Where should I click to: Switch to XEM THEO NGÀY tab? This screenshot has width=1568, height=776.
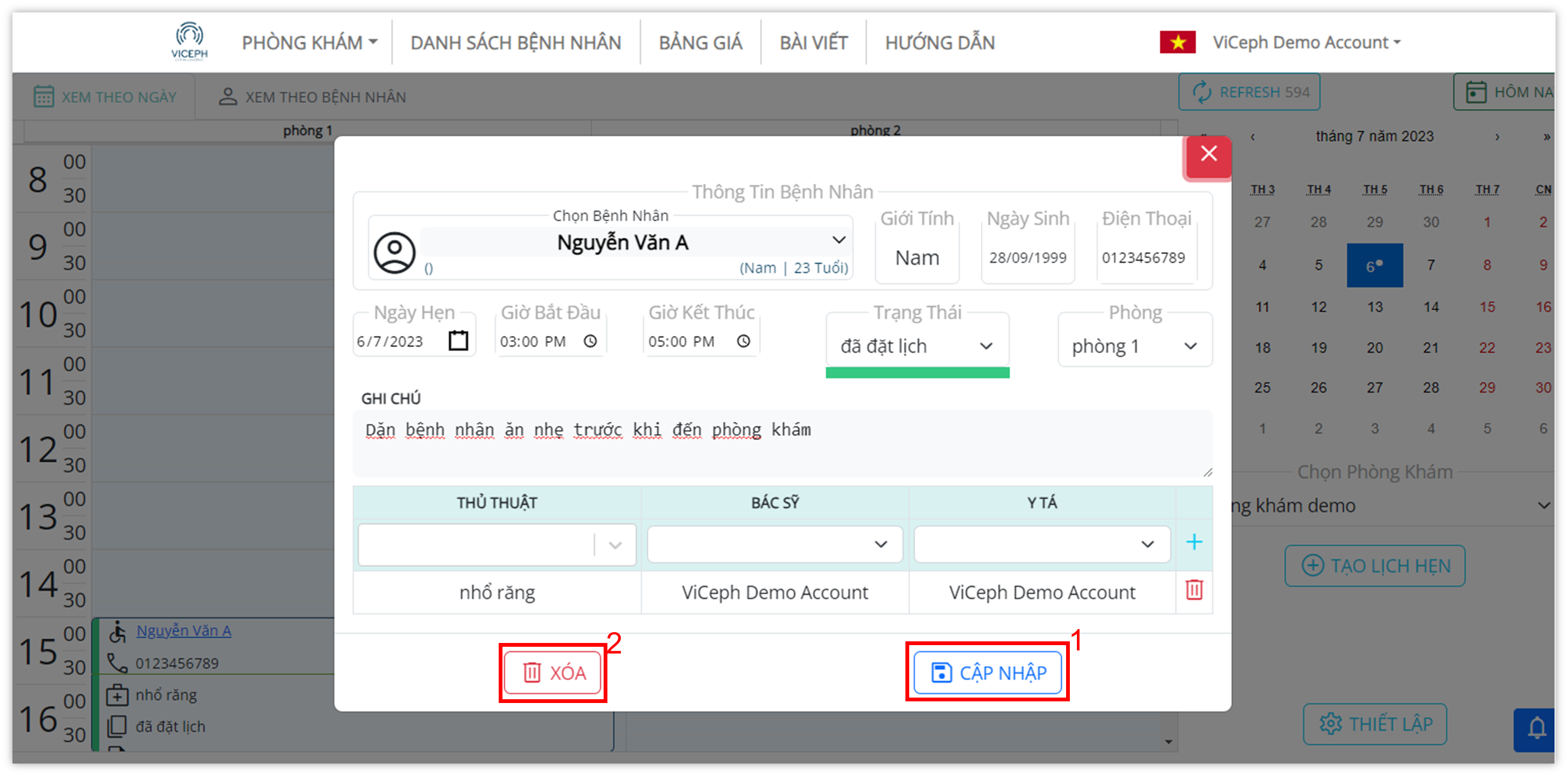tap(105, 97)
